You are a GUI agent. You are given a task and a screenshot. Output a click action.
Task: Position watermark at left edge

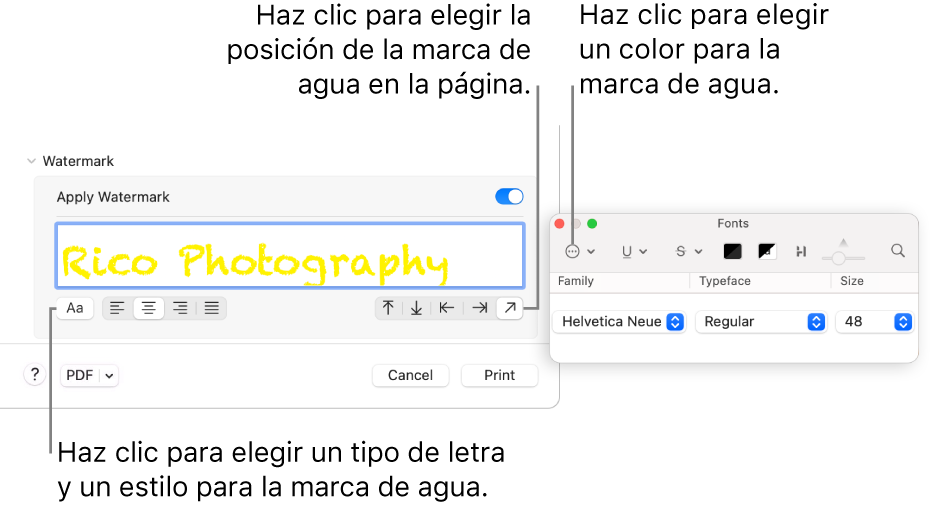tap(447, 307)
